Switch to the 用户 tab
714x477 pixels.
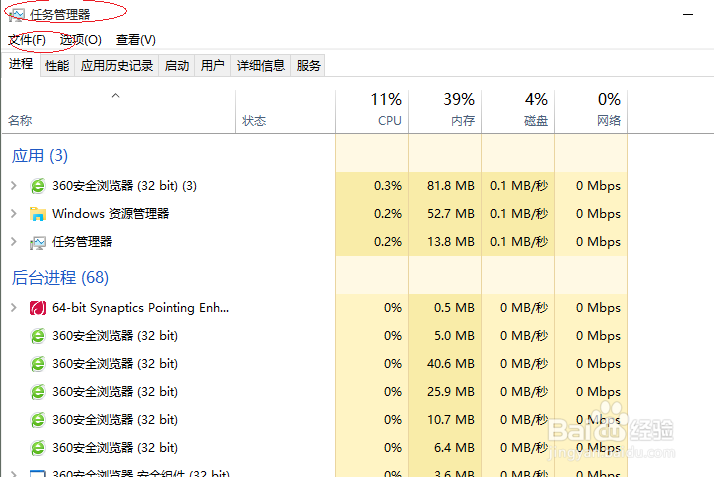coord(213,66)
